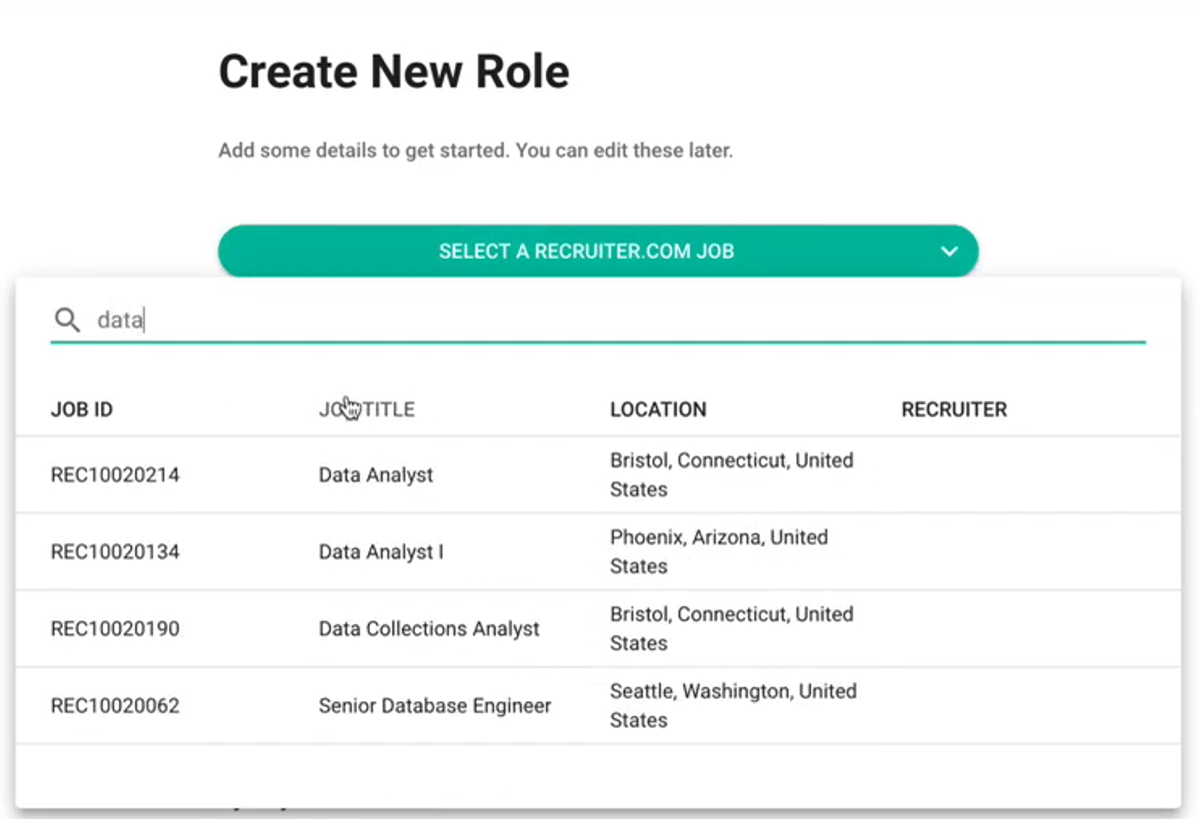Click the Phoenix, Arizona location cell
This screenshot has width=1200, height=819.
pos(719,552)
